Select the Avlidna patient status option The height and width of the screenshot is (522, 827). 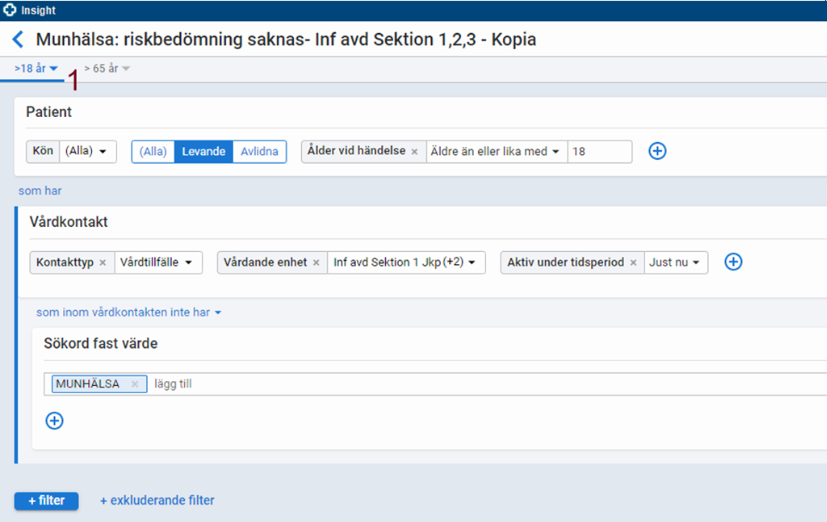(x=259, y=151)
